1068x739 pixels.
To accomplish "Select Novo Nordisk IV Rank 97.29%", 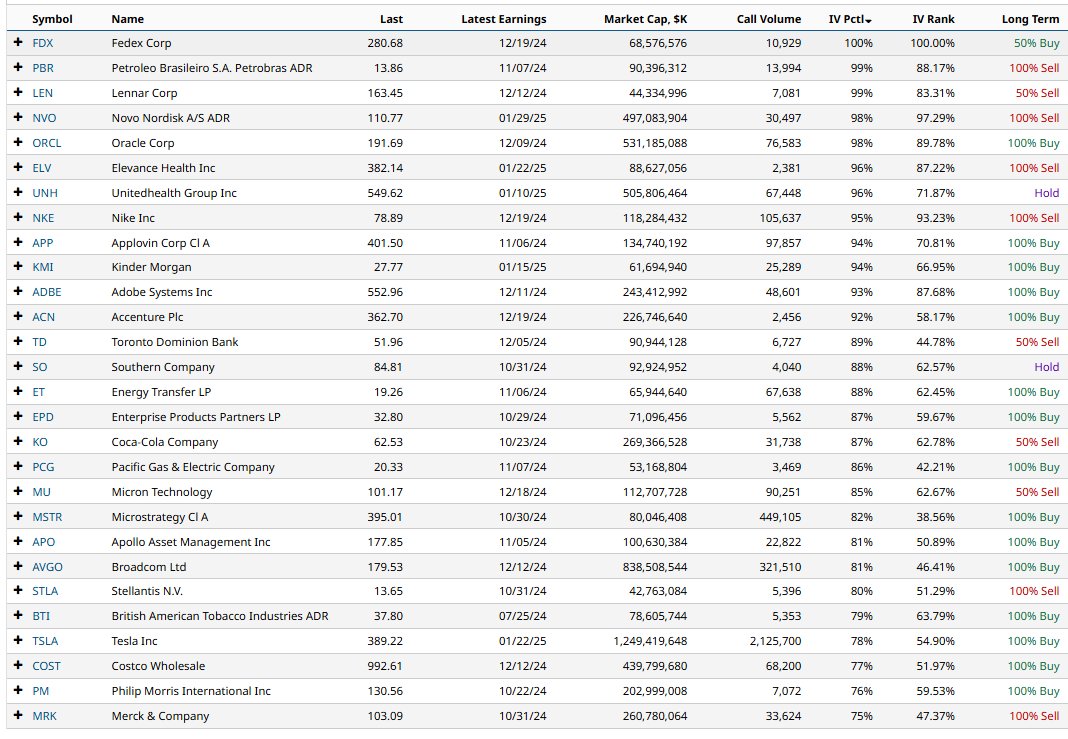I will [x=935, y=118].
